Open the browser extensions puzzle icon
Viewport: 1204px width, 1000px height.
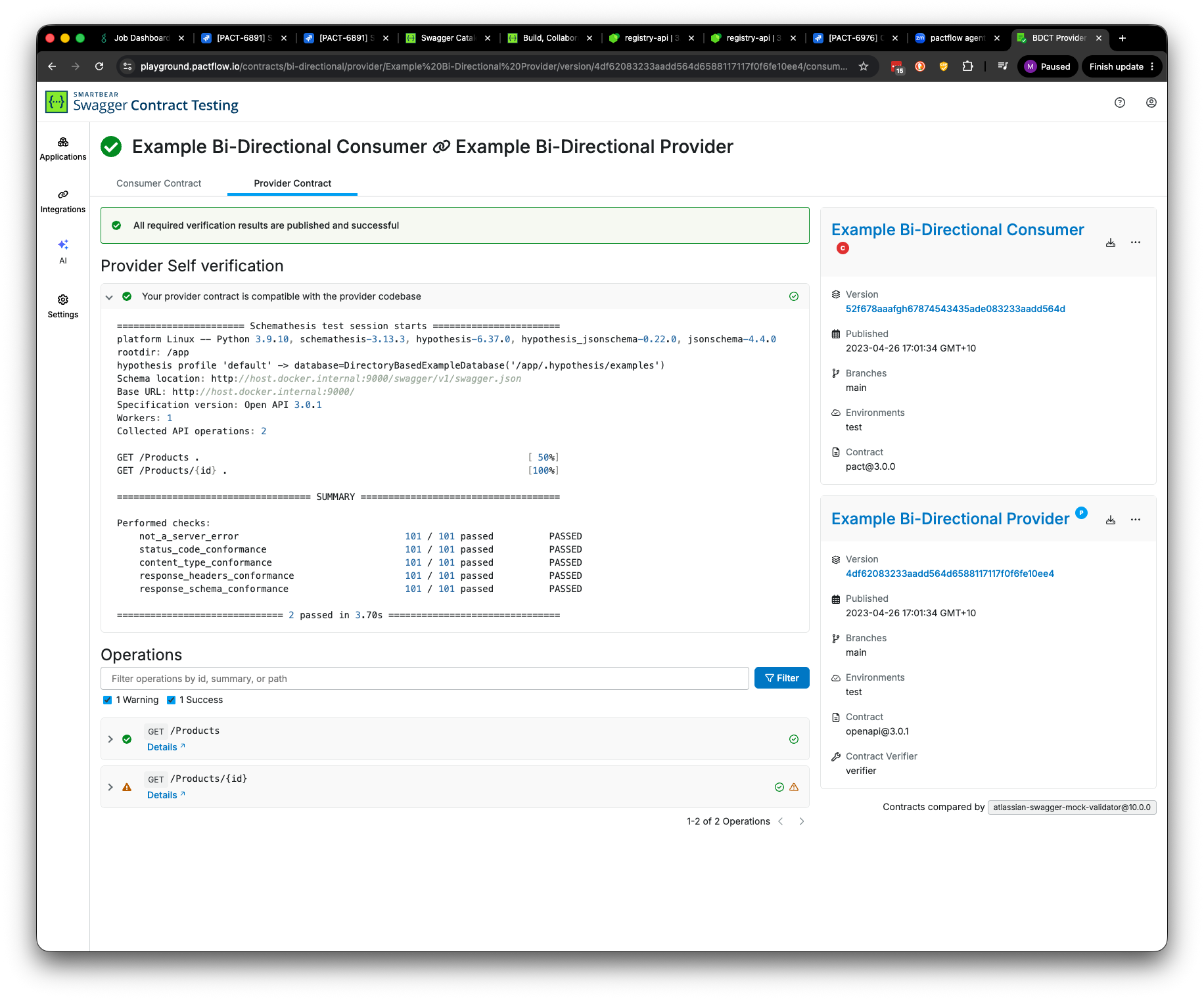click(x=967, y=66)
